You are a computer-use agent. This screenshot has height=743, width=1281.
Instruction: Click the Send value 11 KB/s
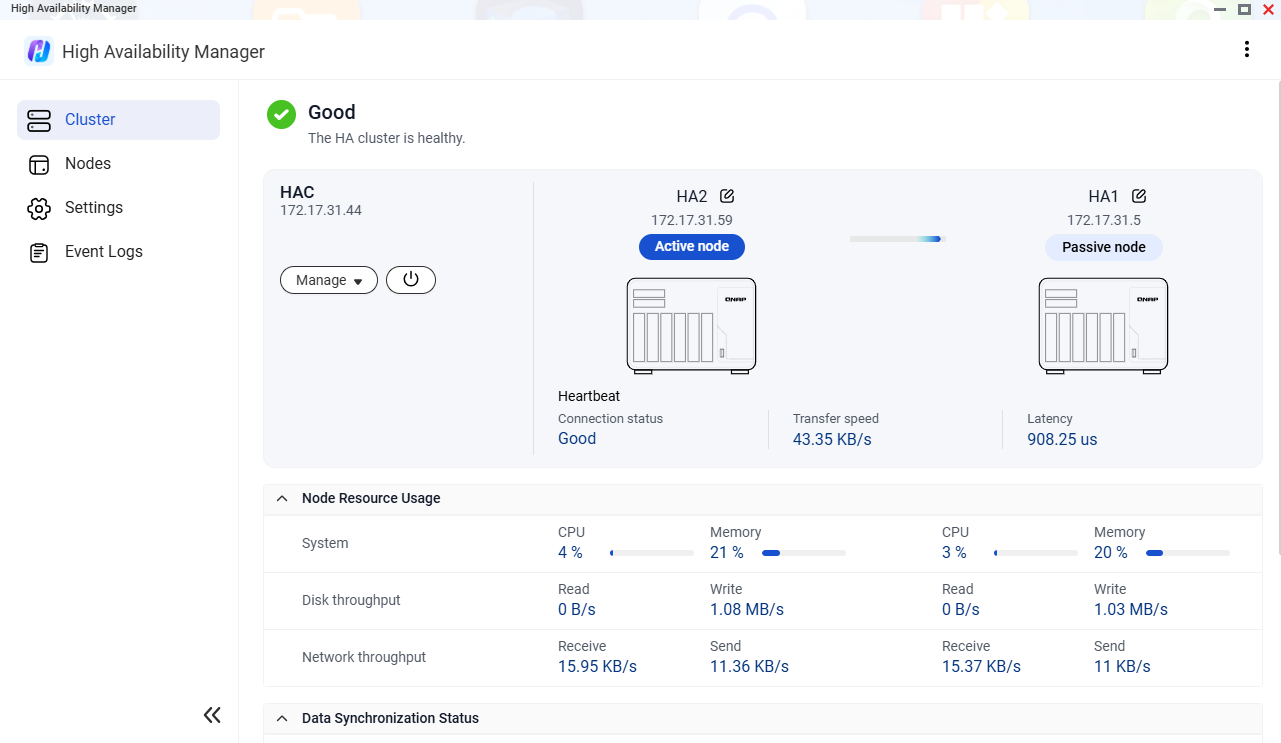pos(1122,666)
